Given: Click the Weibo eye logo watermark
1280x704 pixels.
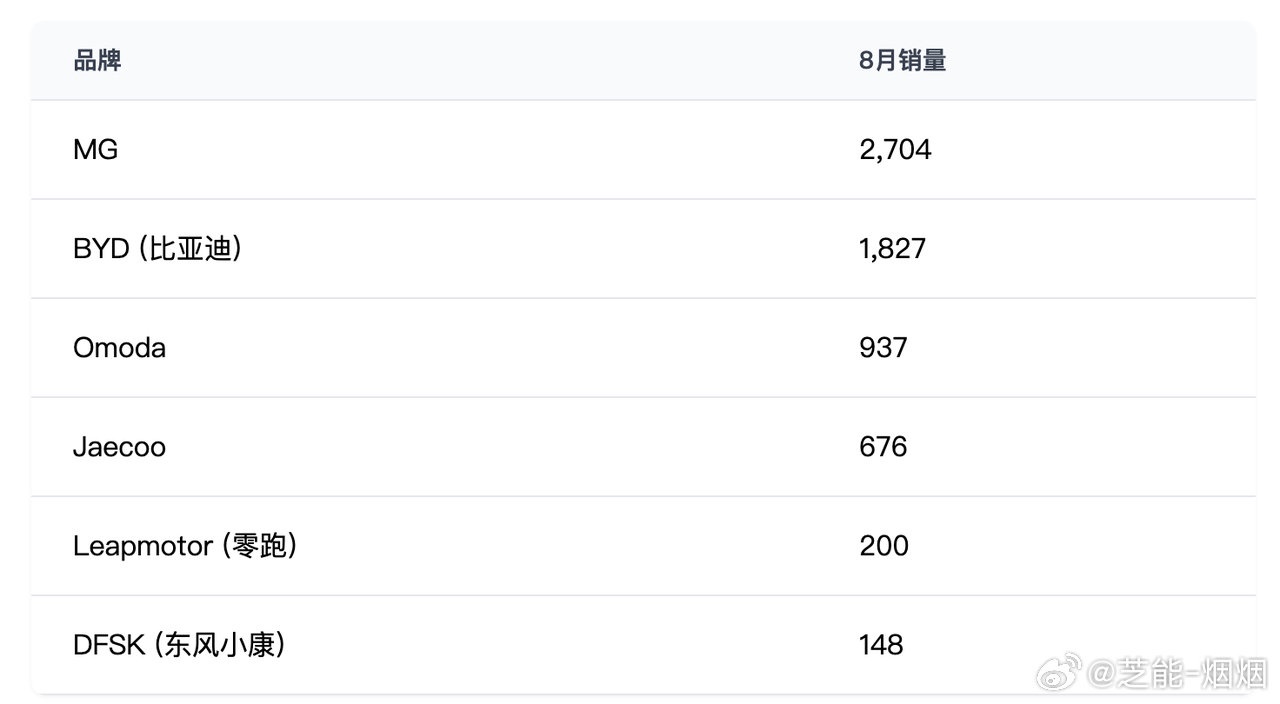Looking at the screenshot, I should click(x=1059, y=673).
